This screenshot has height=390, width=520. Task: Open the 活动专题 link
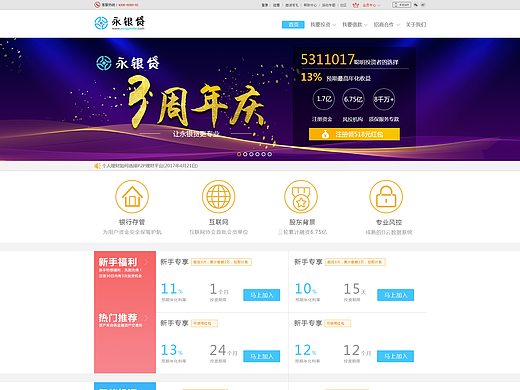pos(329,5)
